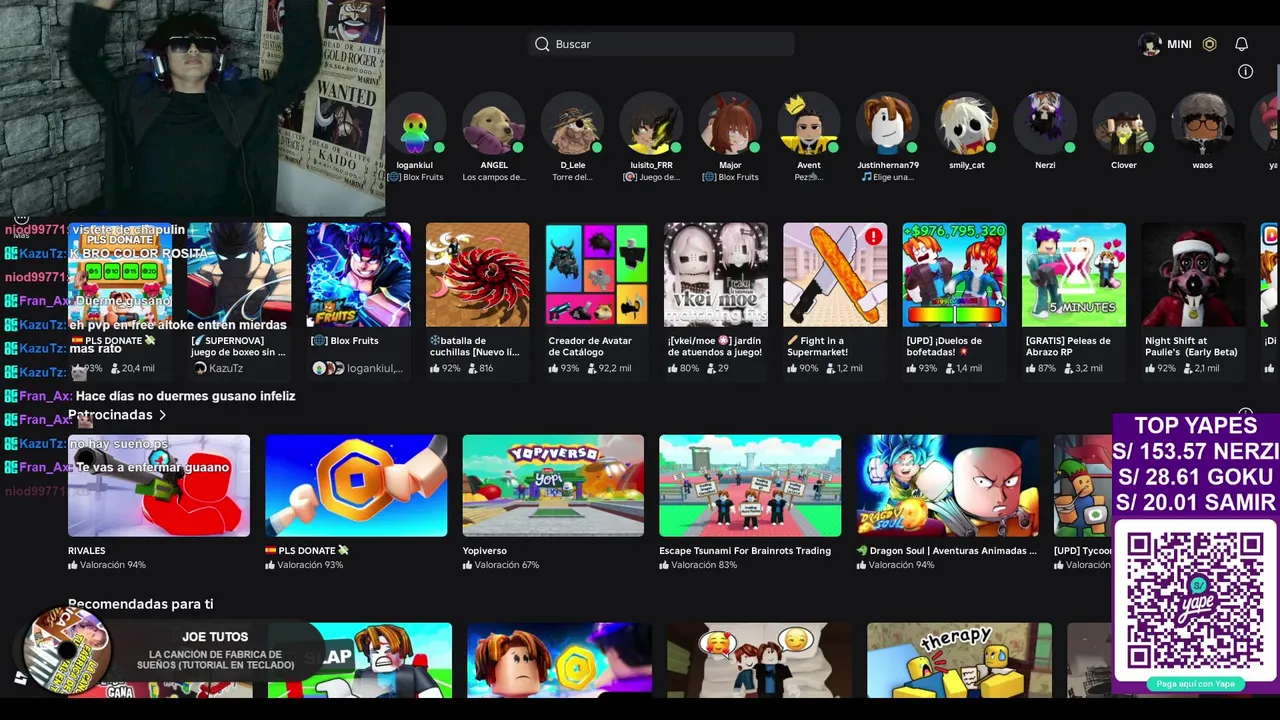The image size is (1280, 720).
Task: Click the Buscar search field
Action: [661, 44]
